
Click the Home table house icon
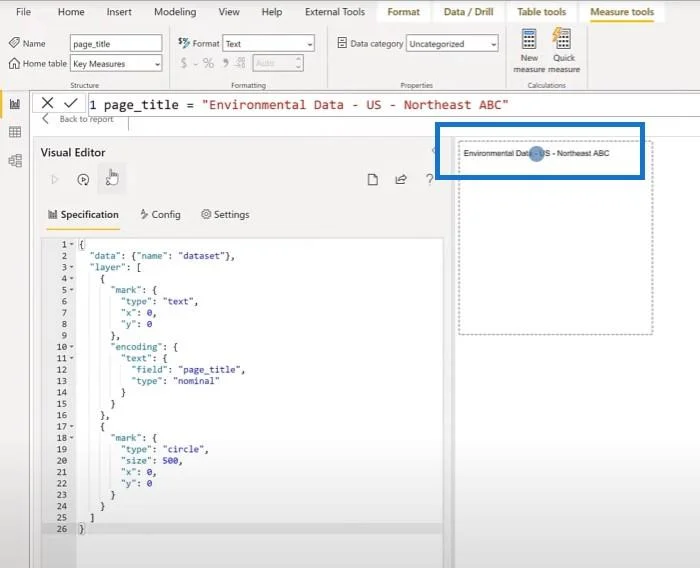[x=14, y=63]
